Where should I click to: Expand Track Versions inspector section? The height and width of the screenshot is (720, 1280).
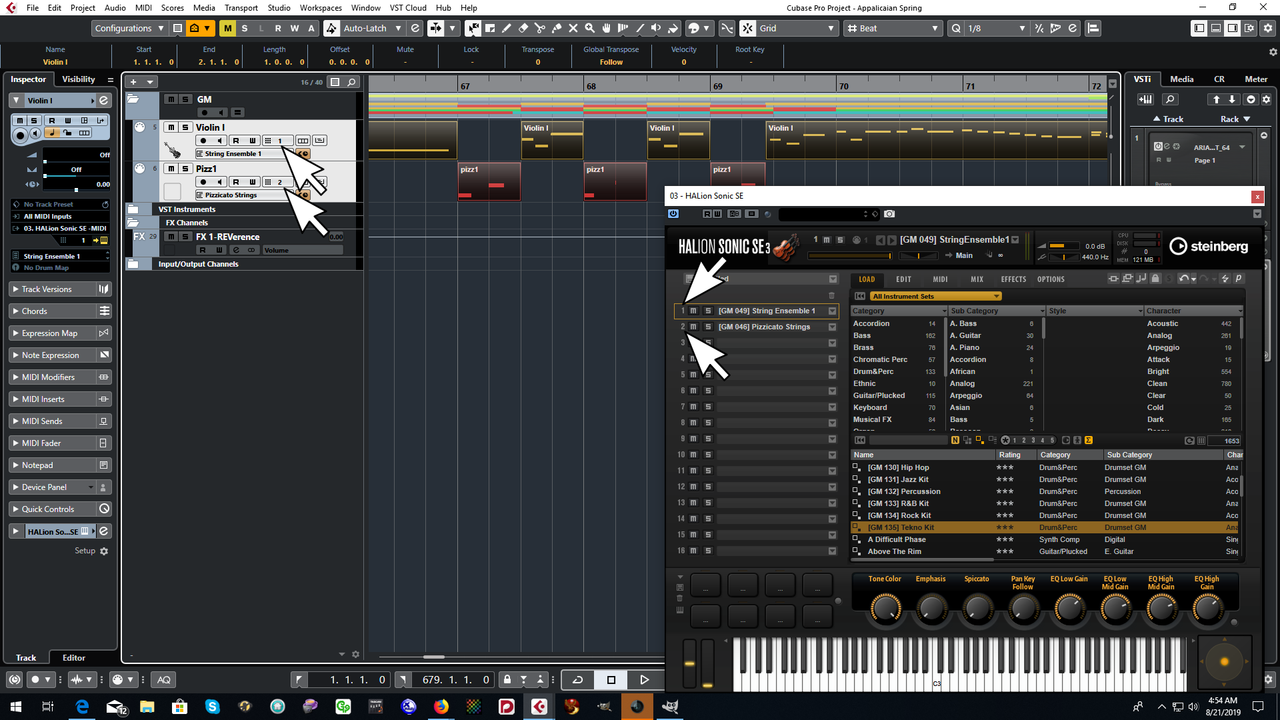(60, 289)
